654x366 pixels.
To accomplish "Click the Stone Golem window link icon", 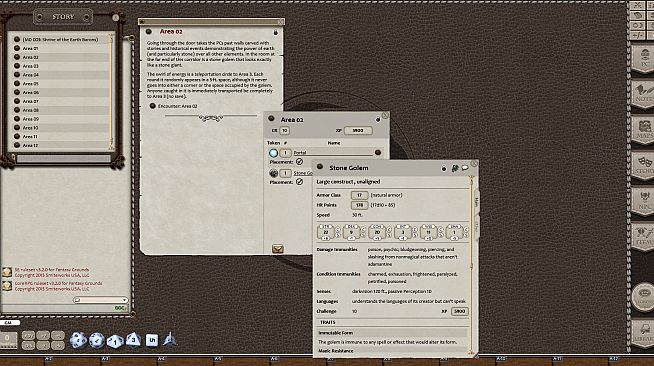I will tap(320, 167).
